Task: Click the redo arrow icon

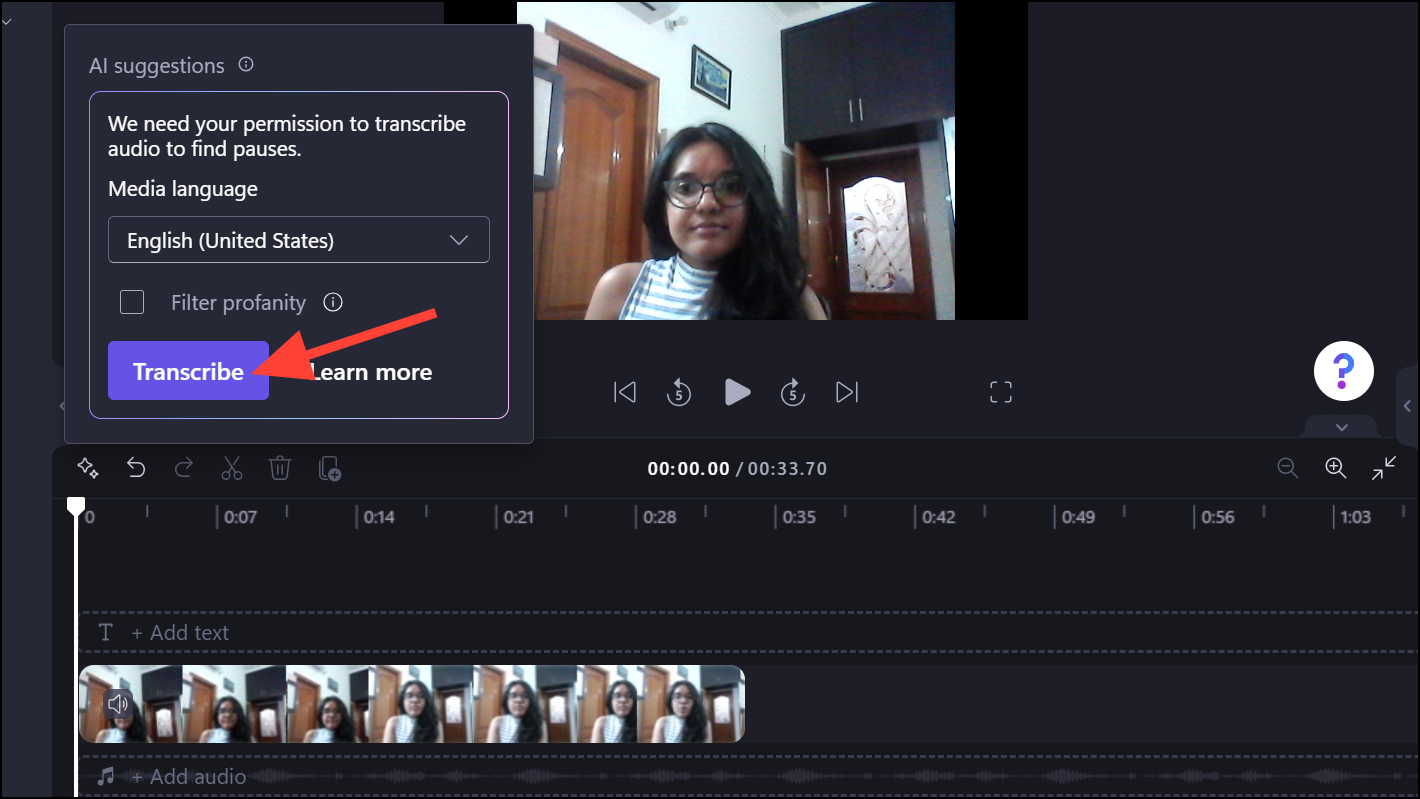Action: [184, 468]
